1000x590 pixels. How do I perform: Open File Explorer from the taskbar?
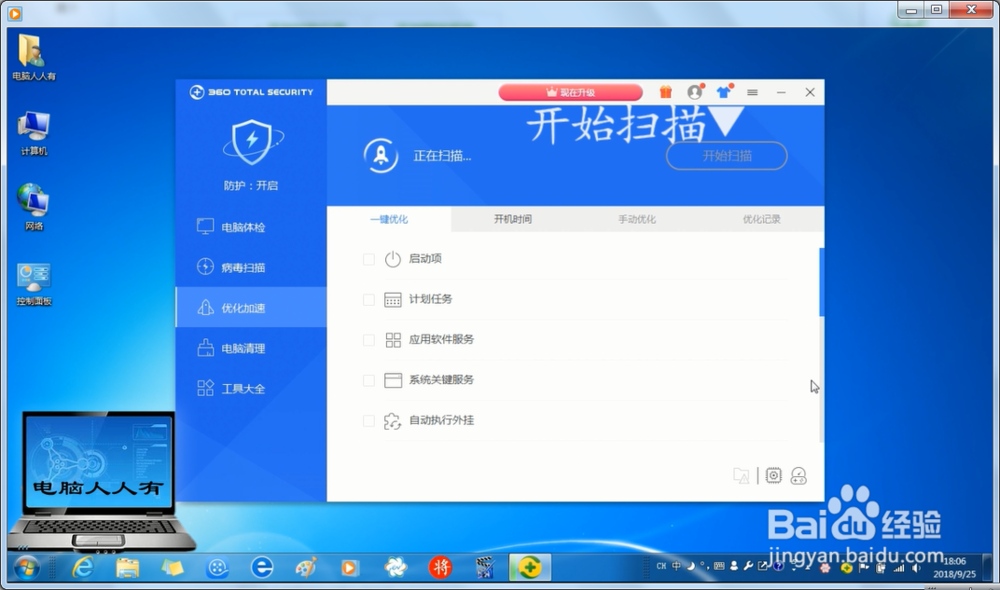[128, 567]
